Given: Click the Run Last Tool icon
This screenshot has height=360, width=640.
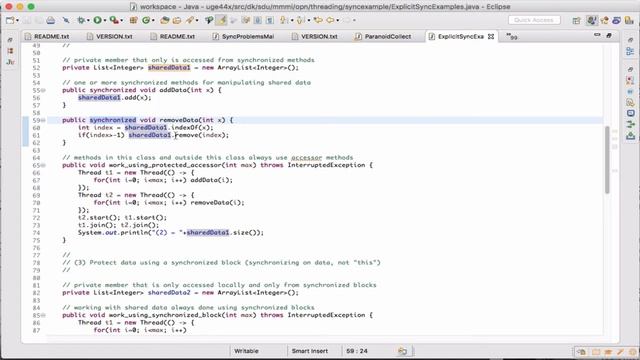Looking at the screenshot, I should coord(114,20).
